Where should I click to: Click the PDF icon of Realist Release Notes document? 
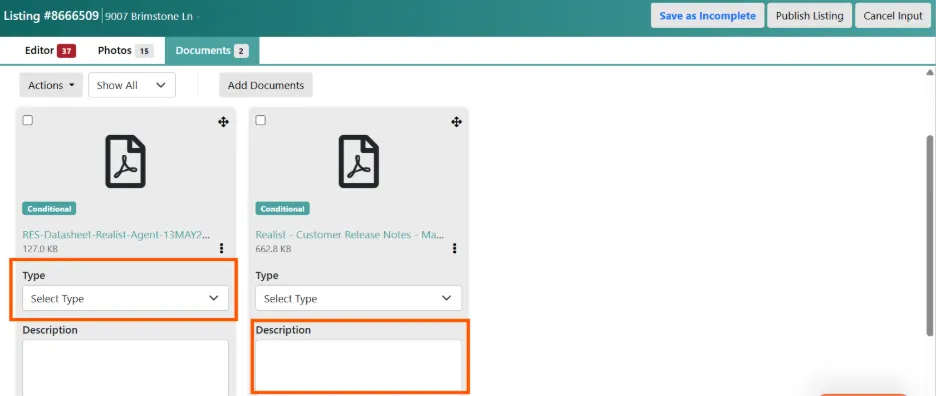[359, 161]
